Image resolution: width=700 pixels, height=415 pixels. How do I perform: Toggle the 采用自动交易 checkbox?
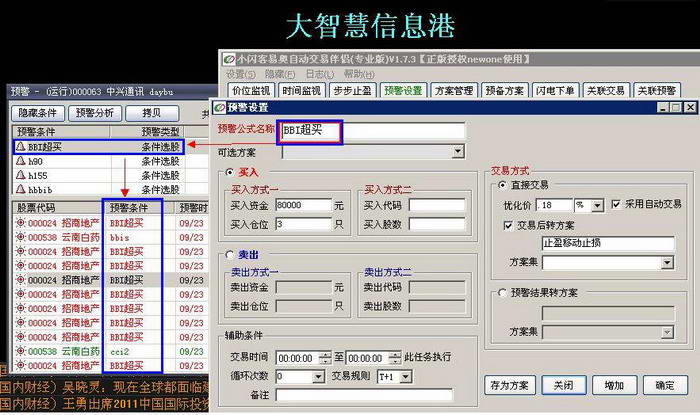pyautogui.click(x=616, y=204)
